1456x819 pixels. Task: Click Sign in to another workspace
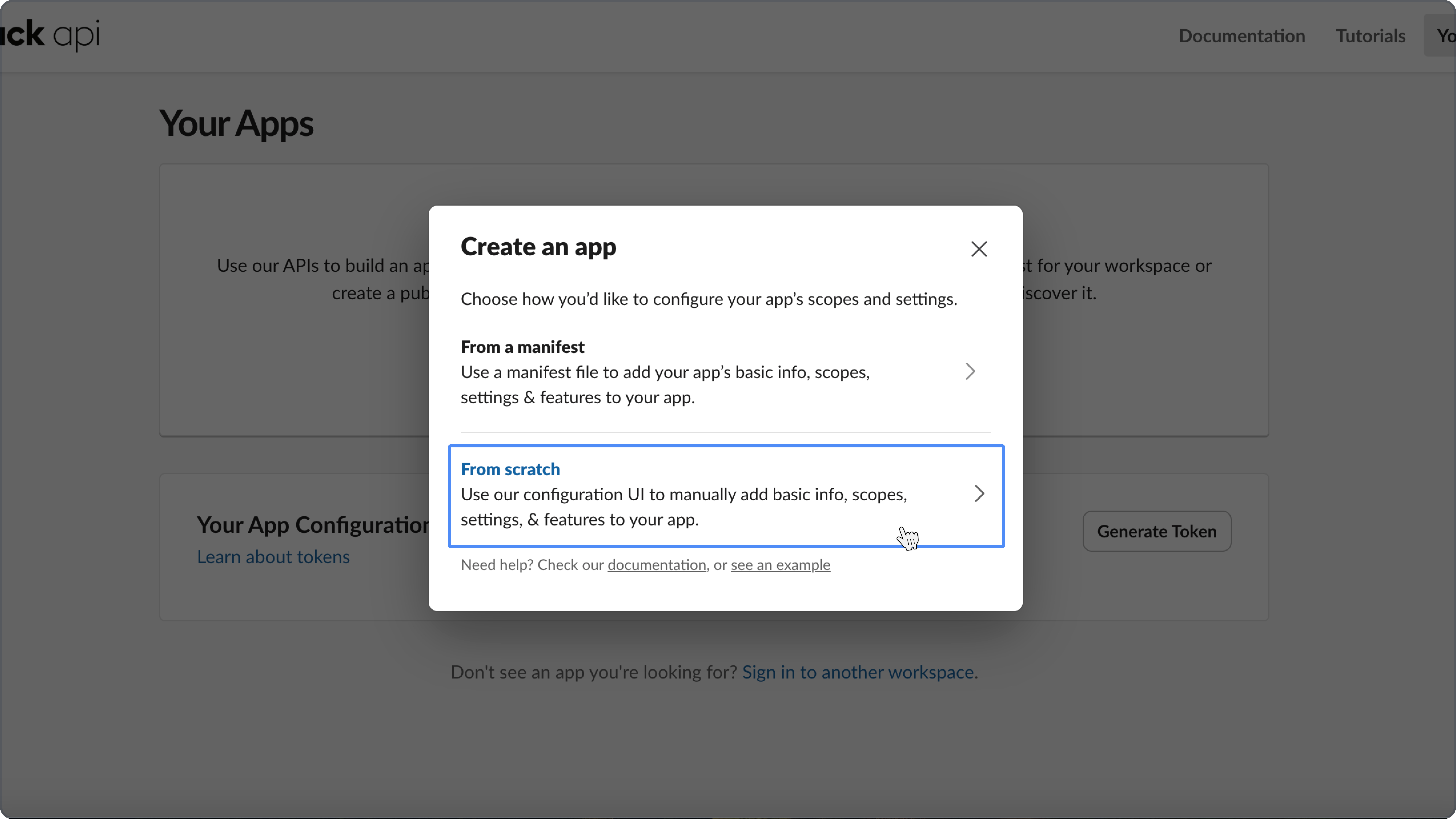(x=857, y=672)
